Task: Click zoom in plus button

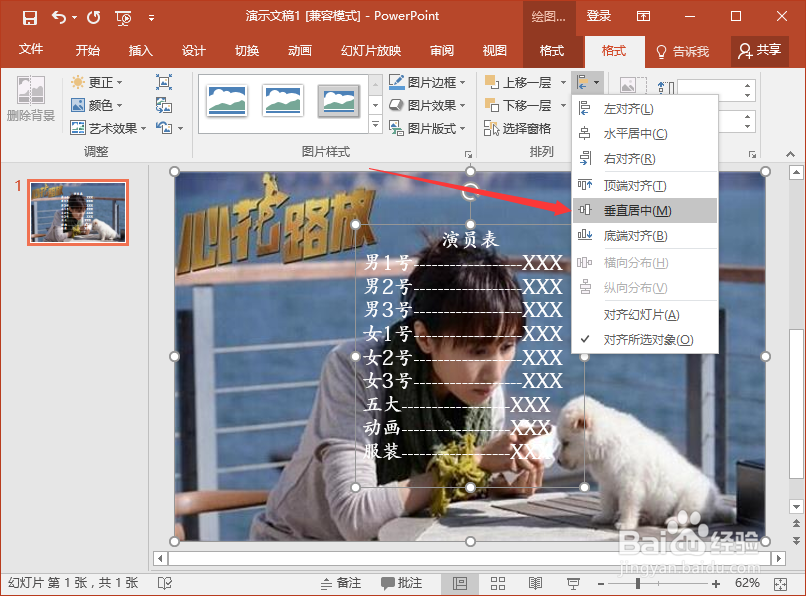Action: pyautogui.click(x=716, y=584)
